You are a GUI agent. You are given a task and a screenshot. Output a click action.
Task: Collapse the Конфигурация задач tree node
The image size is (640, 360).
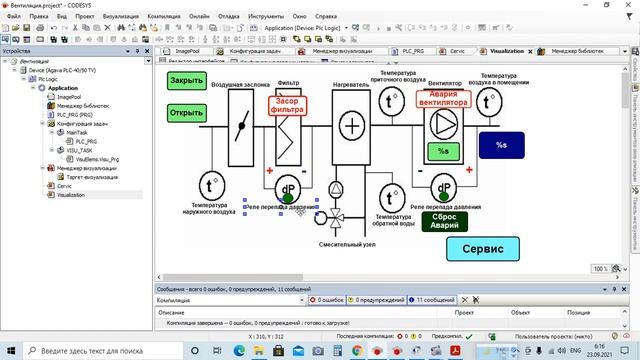(42, 123)
